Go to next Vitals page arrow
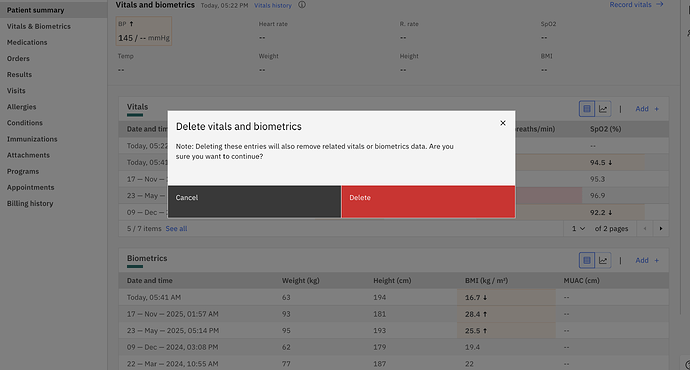This screenshot has height=370, width=690. [x=661, y=229]
